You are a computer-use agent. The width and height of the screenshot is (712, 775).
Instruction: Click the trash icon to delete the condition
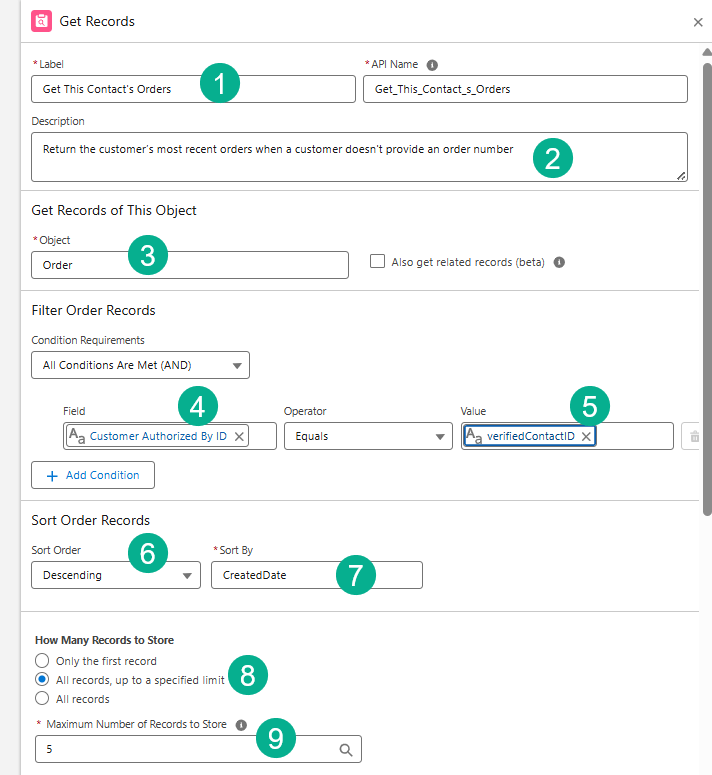(x=694, y=437)
